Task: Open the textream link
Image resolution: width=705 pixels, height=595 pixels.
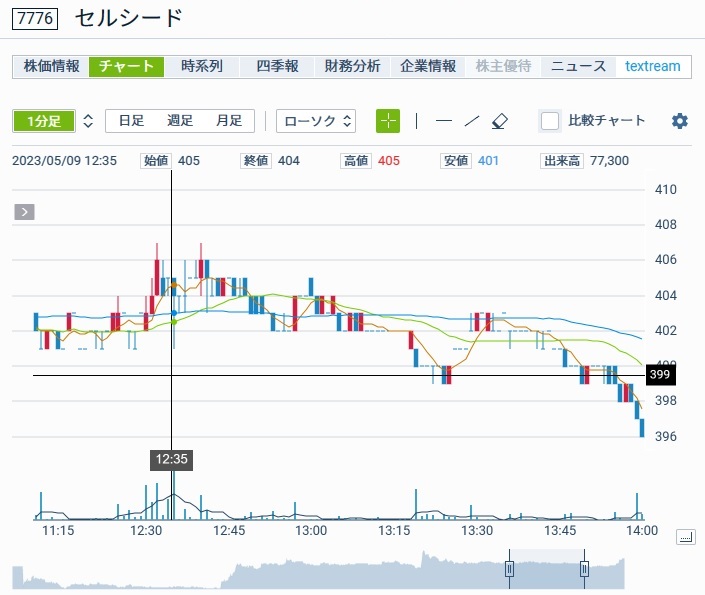Action: click(x=652, y=67)
